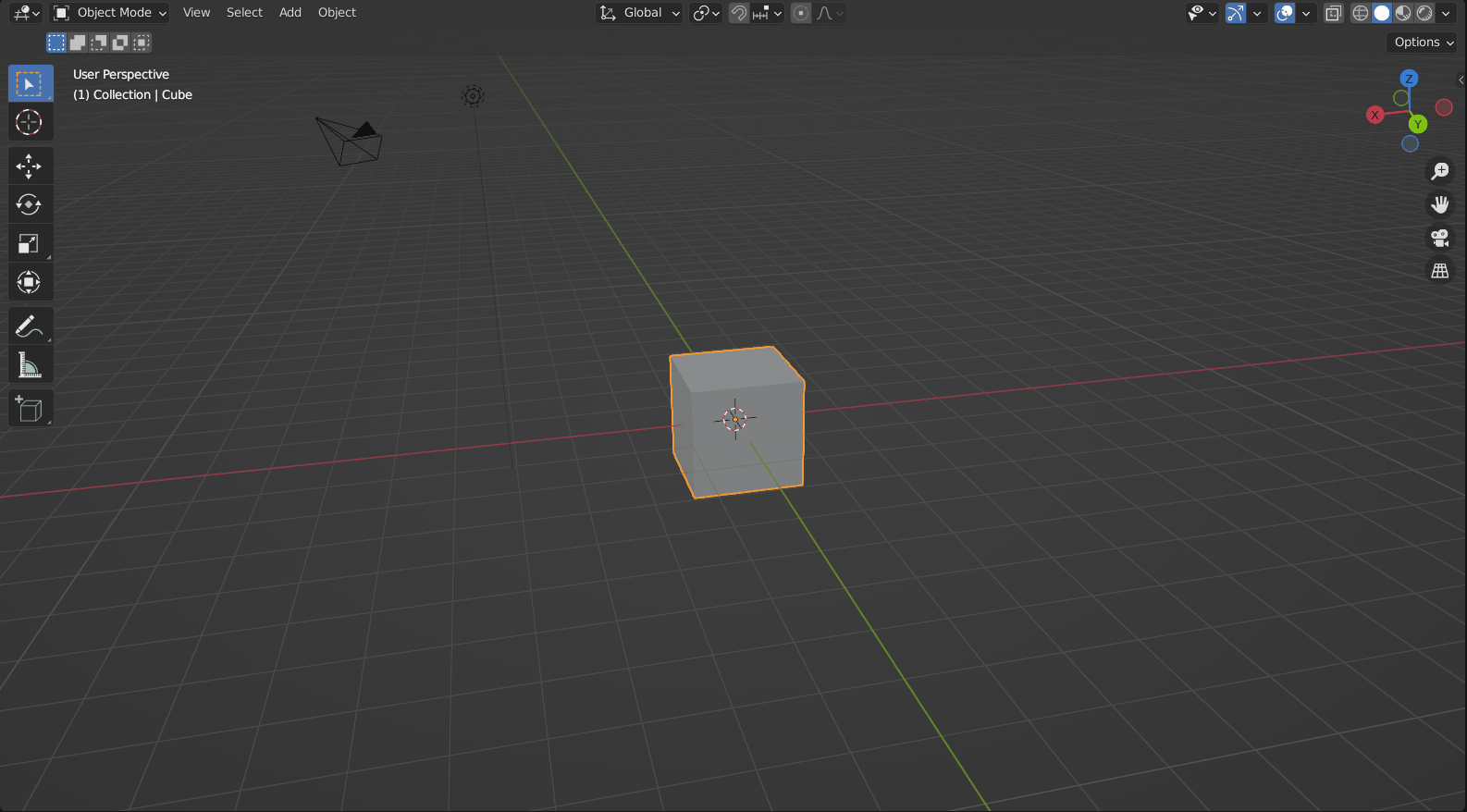
Task: Select the Select Box tool in toolbar
Action: (30, 84)
